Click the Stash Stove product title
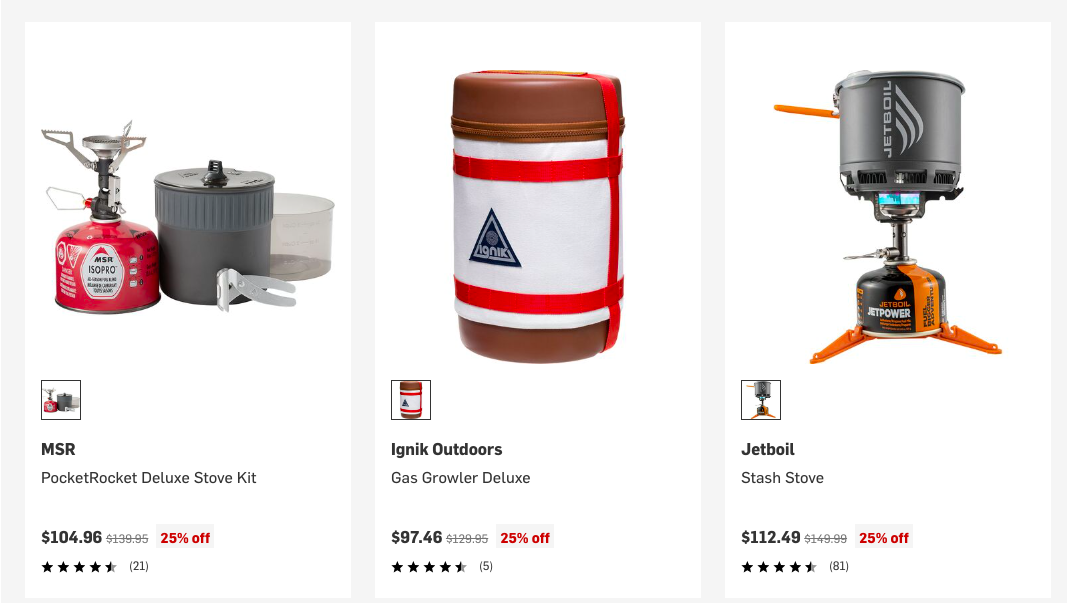 (783, 478)
